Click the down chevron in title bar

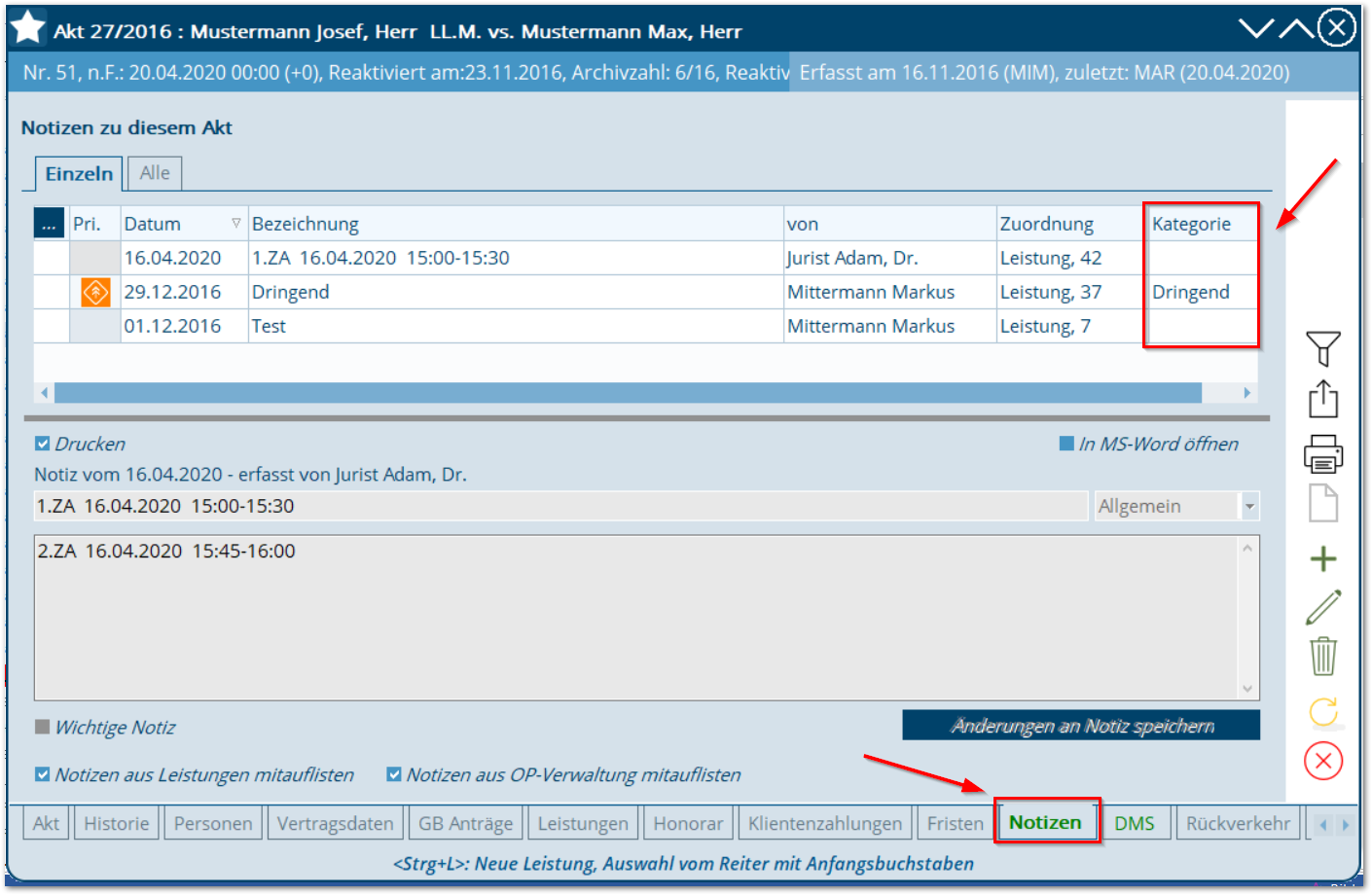(1256, 28)
